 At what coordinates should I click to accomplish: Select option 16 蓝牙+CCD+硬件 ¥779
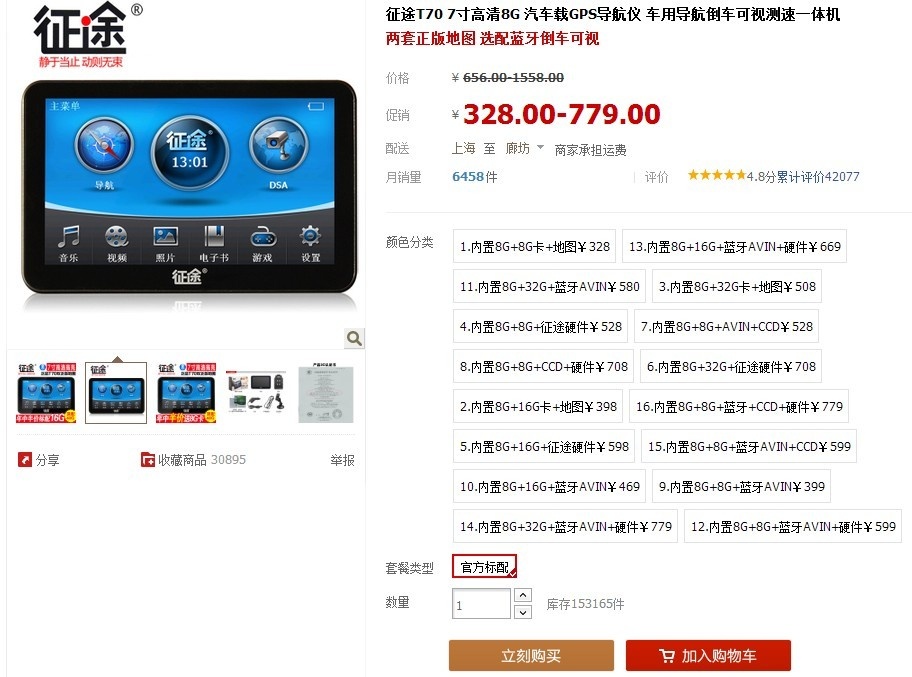[x=739, y=407]
